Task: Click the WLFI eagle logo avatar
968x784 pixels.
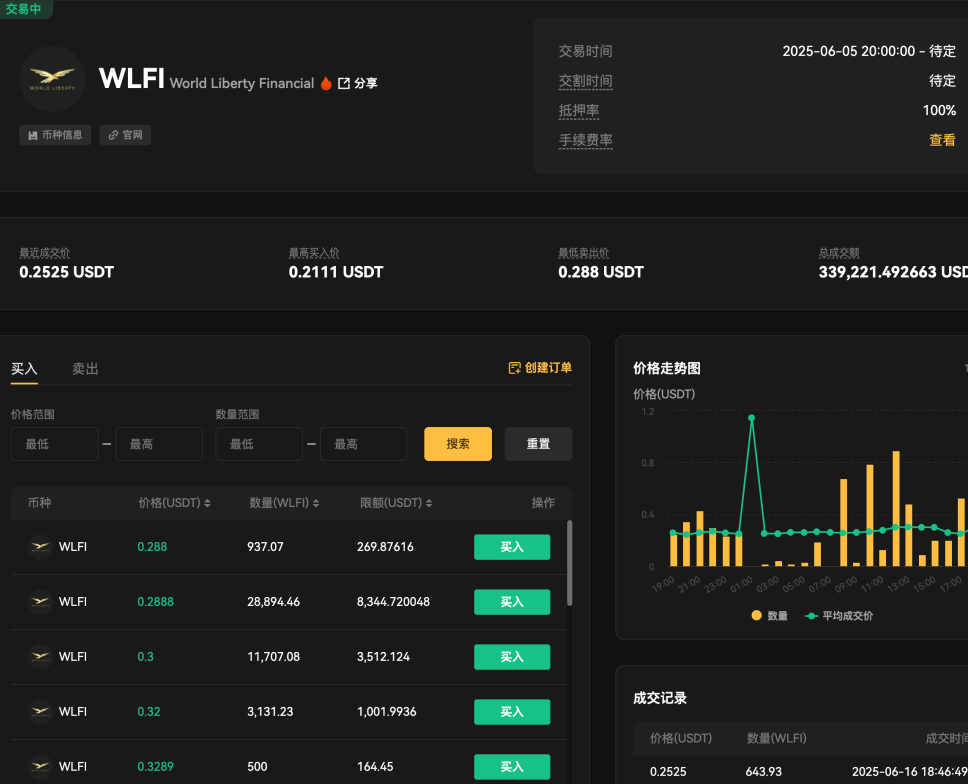Action: tap(52, 79)
